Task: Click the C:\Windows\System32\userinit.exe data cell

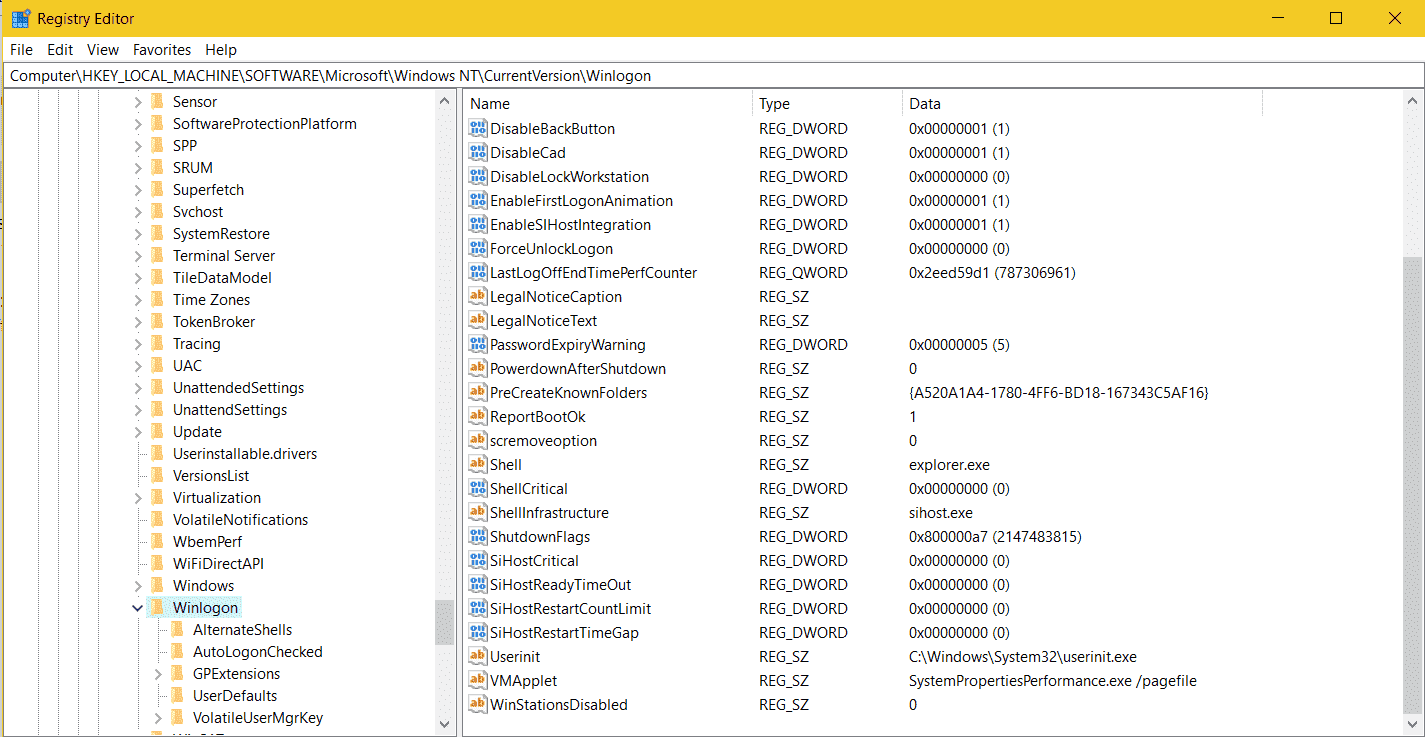Action: tap(1022, 657)
